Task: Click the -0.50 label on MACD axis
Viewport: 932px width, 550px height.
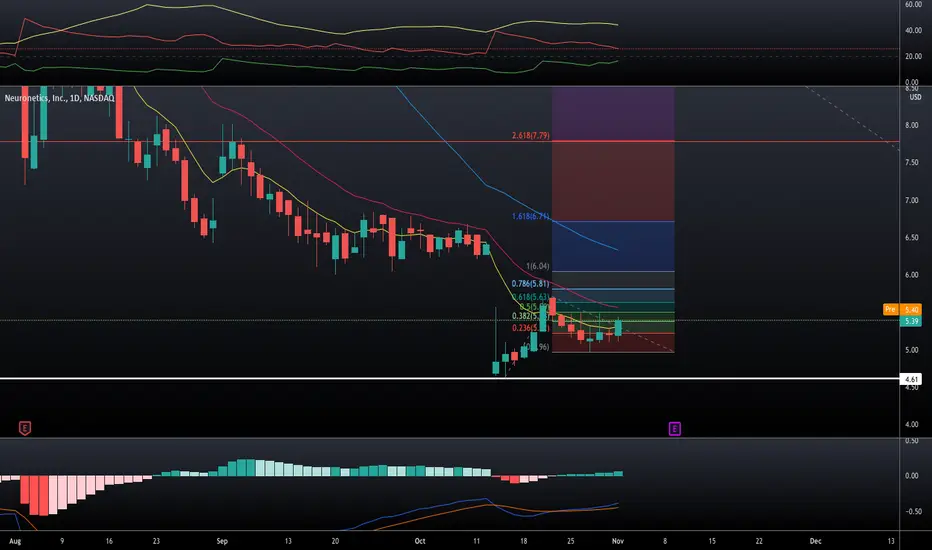Action: click(912, 511)
